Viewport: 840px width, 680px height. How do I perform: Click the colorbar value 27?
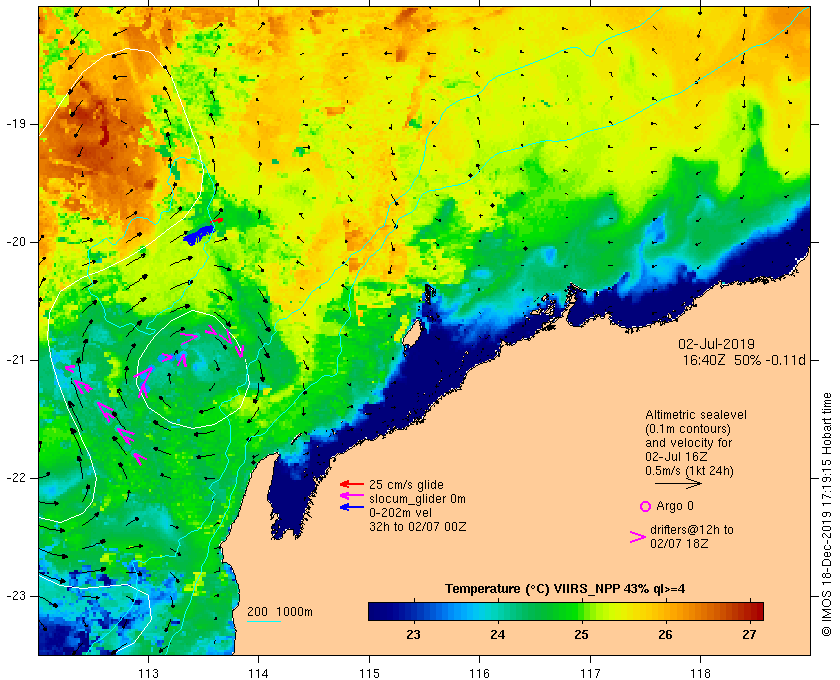[749, 634]
